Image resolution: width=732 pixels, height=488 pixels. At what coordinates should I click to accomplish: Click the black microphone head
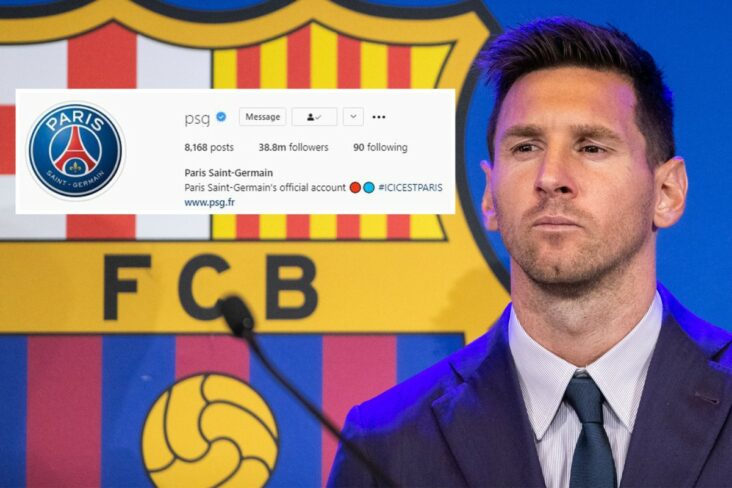(x=237, y=314)
